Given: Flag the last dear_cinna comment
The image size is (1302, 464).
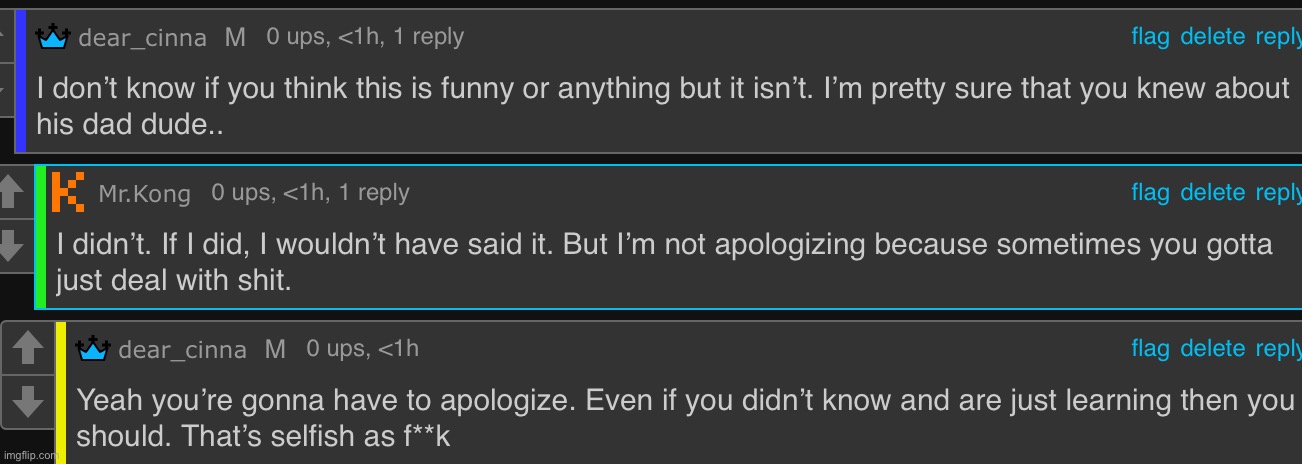Looking at the screenshot, I should pyautogui.click(x=1150, y=348).
